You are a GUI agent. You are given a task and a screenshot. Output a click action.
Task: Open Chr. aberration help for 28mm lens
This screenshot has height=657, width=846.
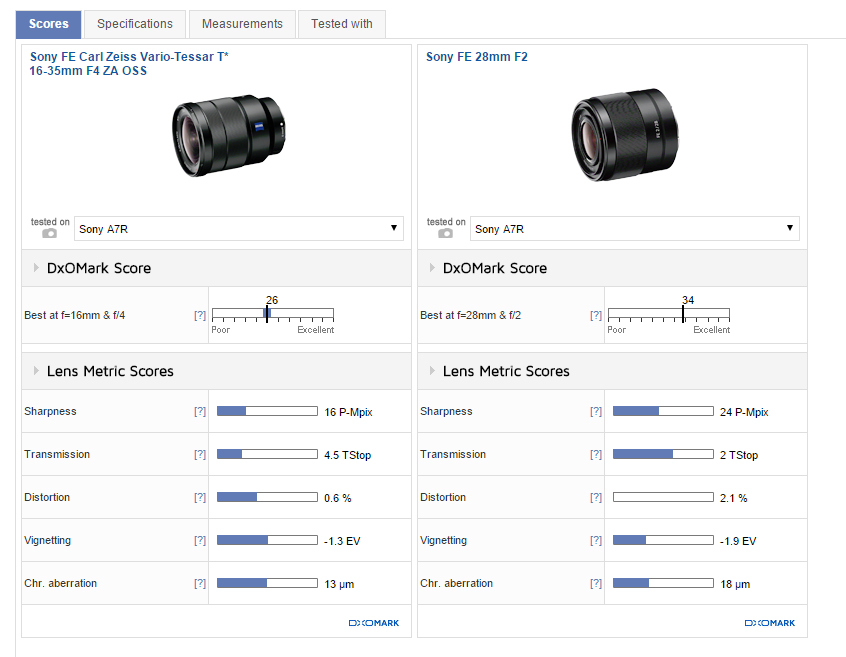(x=596, y=583)
